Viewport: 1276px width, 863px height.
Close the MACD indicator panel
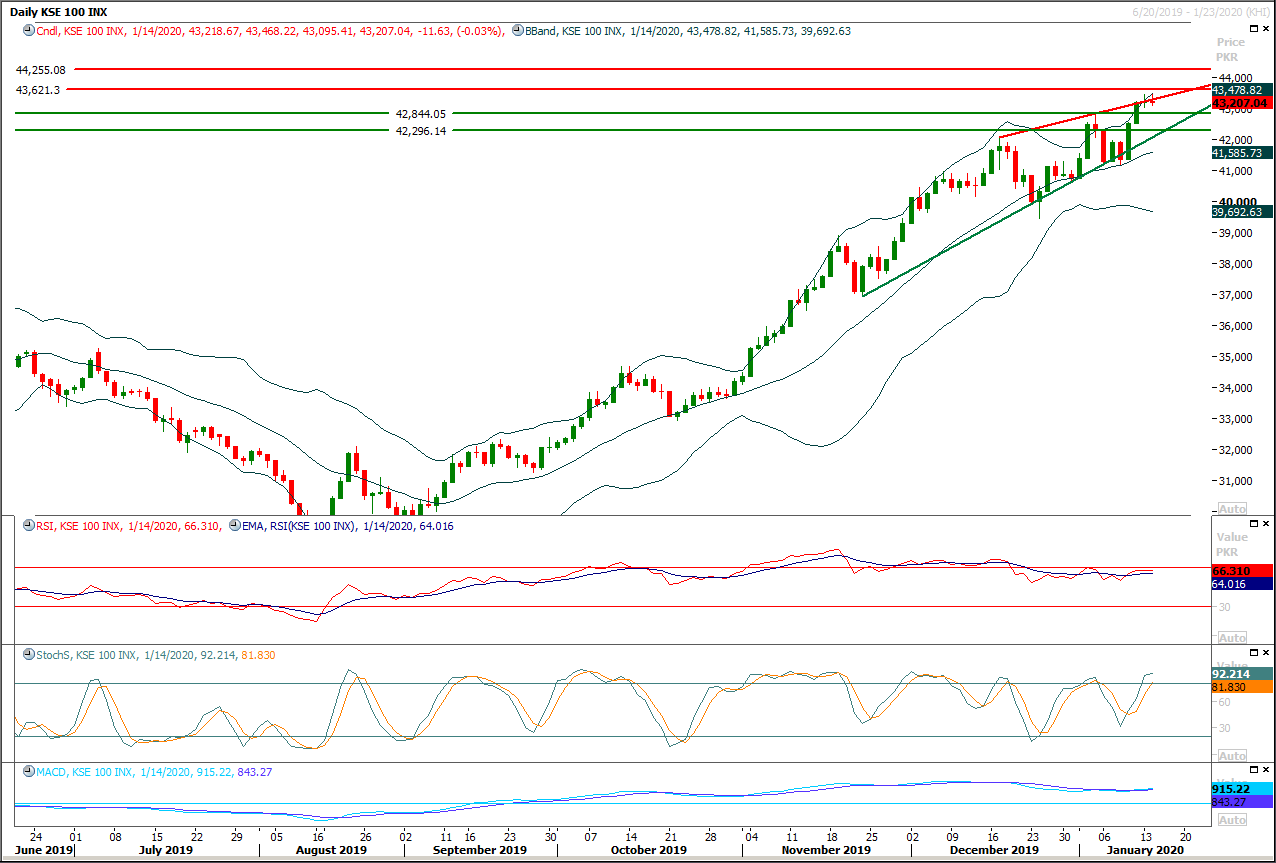coord(1268,771)
